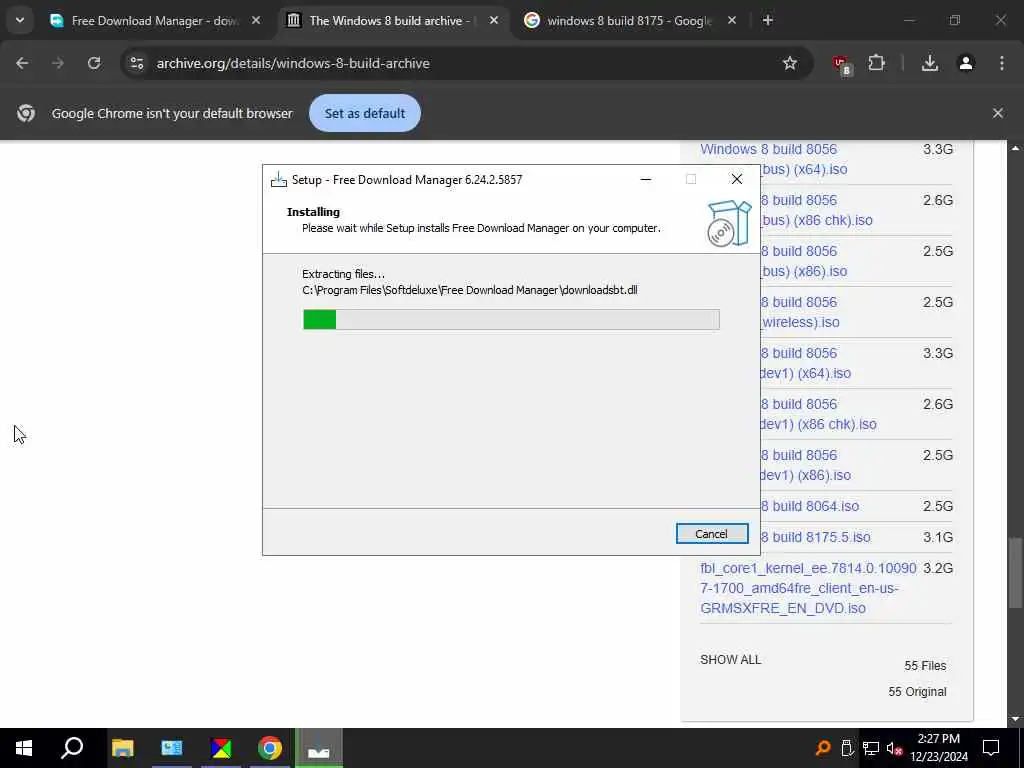Open a new browser tab
1024x768 pixels.
coord(767,21)
